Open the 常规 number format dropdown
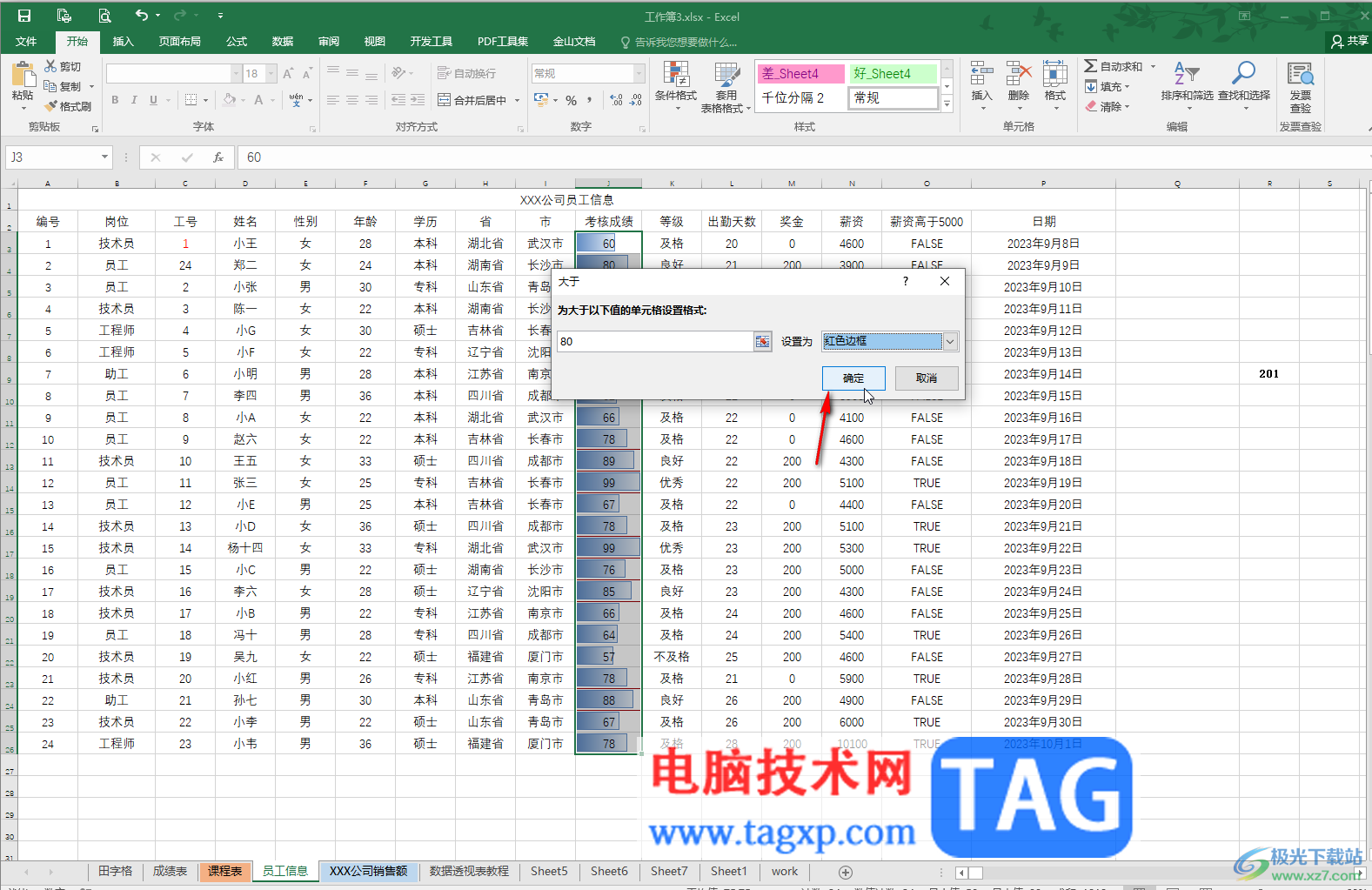The image size is (1372, 890). [x=639, y=74]
